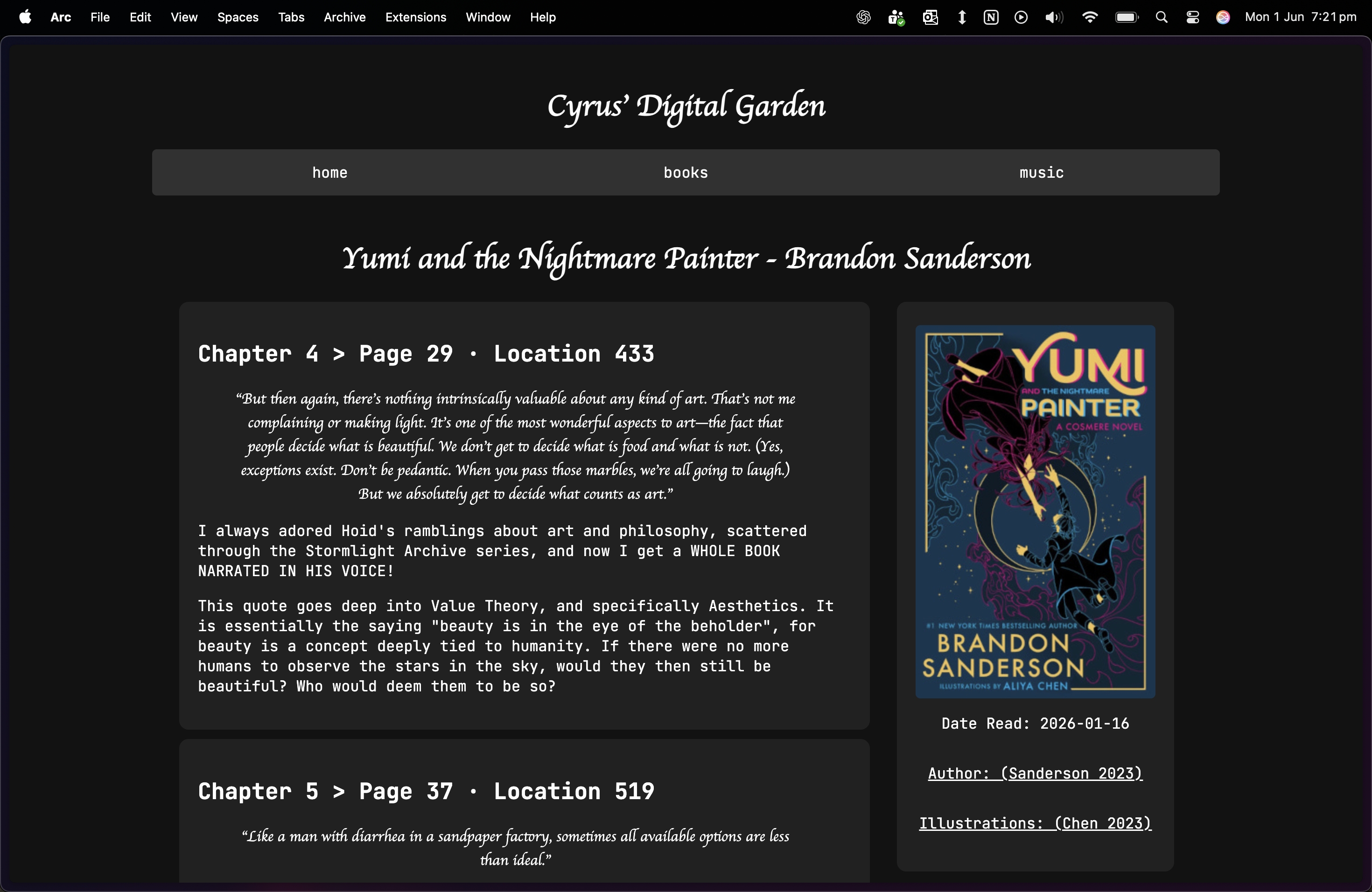Follow the Author: (Sanderson 2023) link

click(1035, 774)
